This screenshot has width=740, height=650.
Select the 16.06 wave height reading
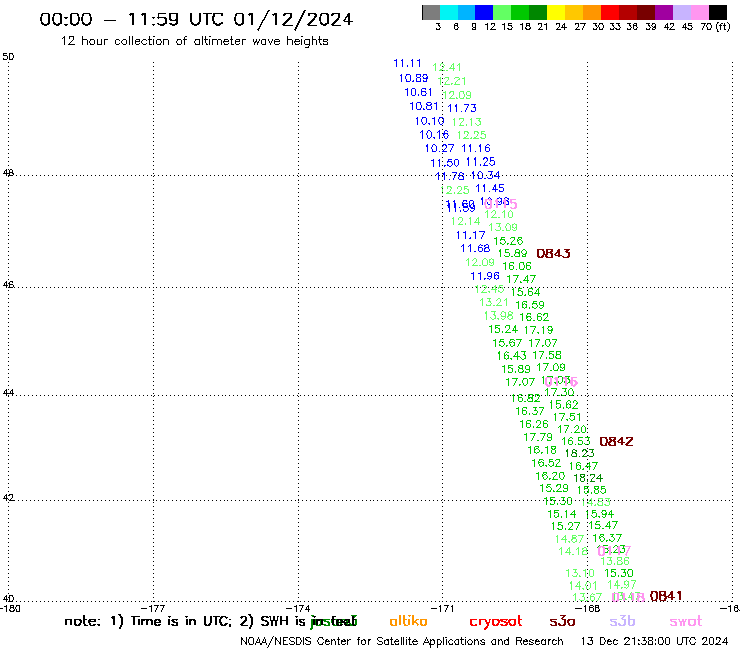click(x=517, y=266)
